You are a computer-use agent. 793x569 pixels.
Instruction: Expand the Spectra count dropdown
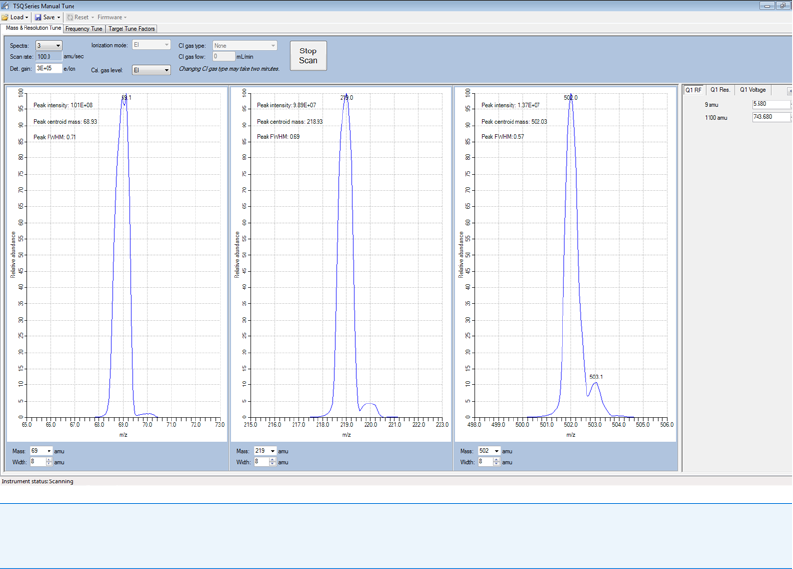58,46
